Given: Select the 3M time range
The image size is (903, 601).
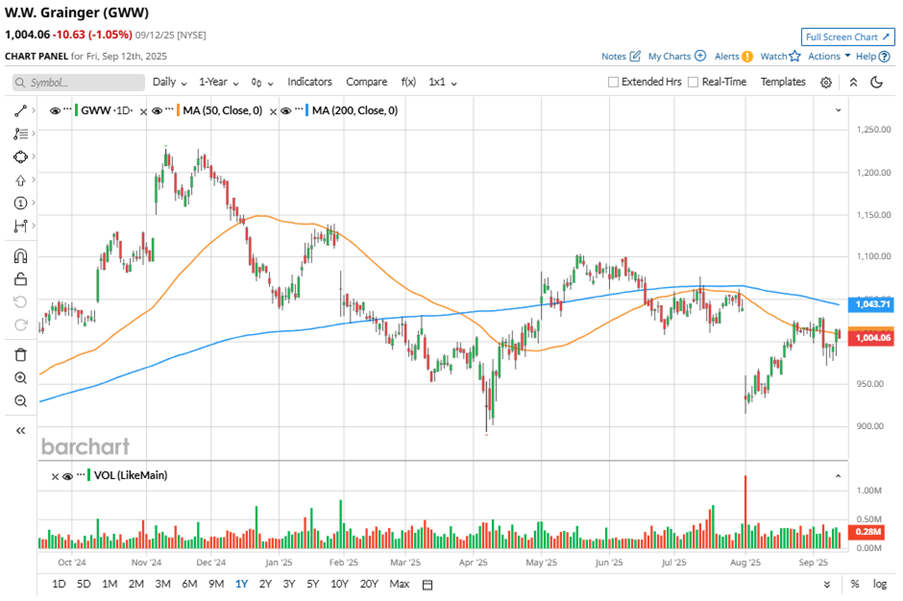Looking at the screenshot, I should click(x=163, y=584).
